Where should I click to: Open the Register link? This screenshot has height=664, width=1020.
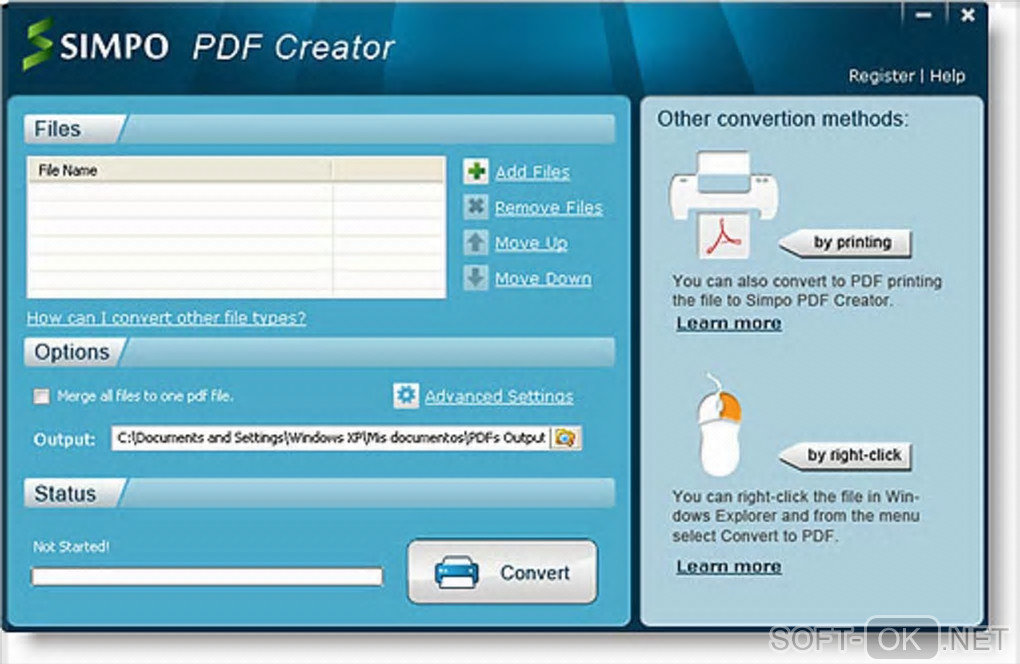pyautogui.click(x=881, y=76)
